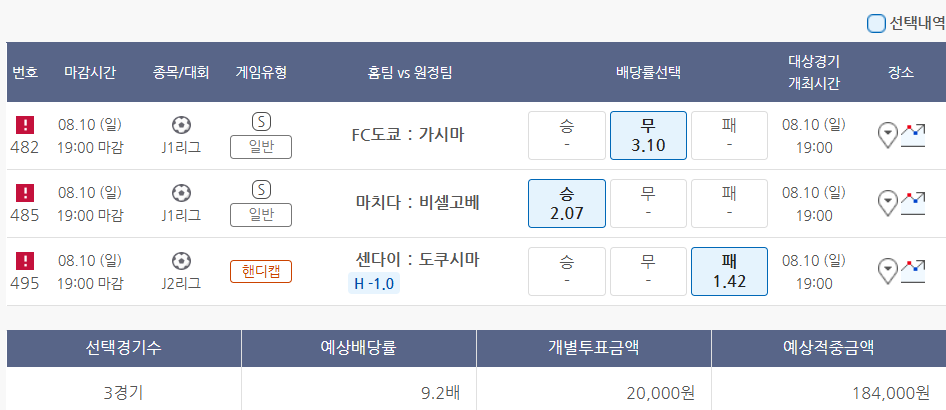Screen dimensions: 946x410
Task: Click the 일반 label for match 485
Action: [x=261, y=215]
